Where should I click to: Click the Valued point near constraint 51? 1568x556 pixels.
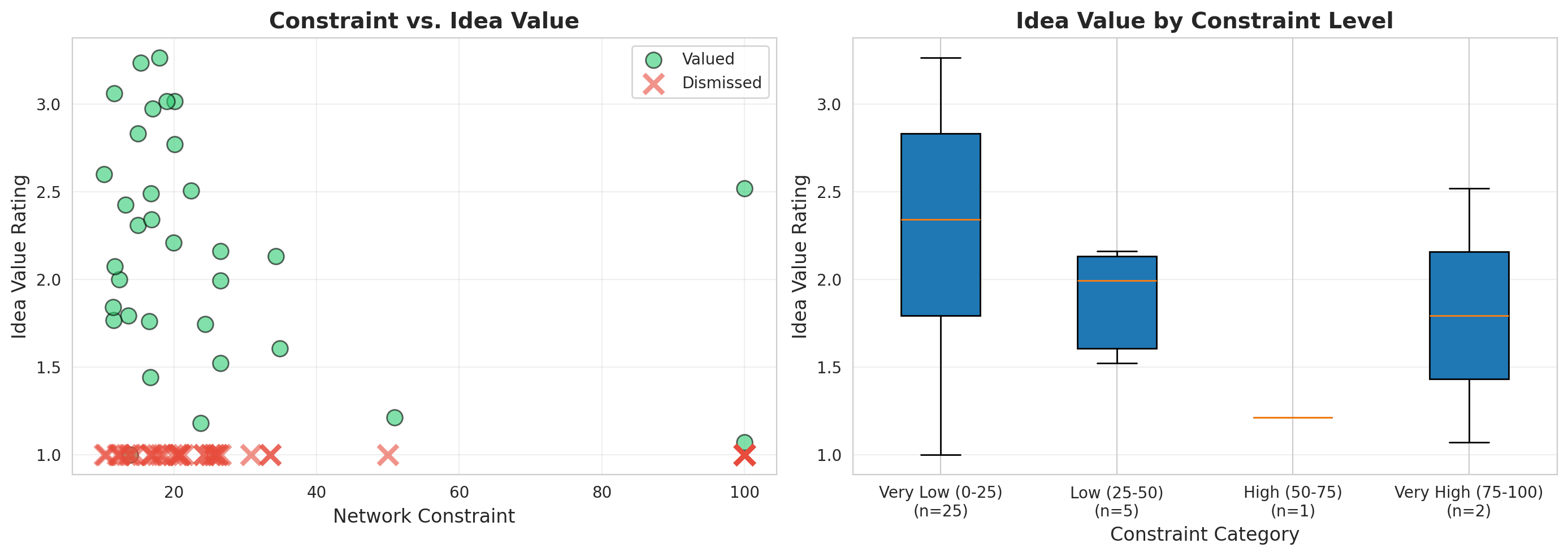click(395, 418)
